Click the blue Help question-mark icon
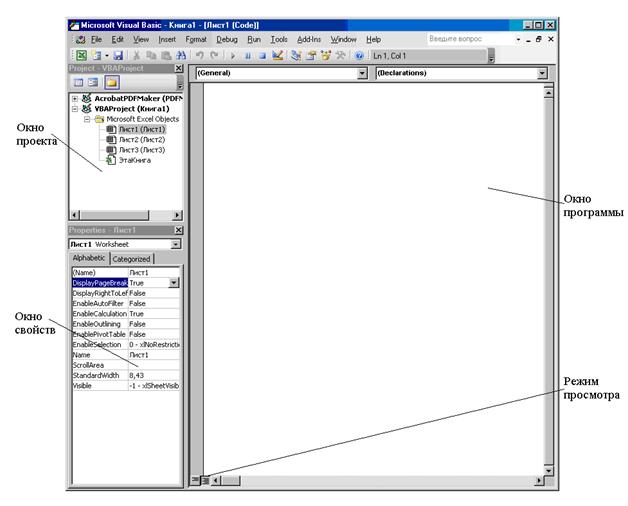Screen dimensions: 628x506 359,56
